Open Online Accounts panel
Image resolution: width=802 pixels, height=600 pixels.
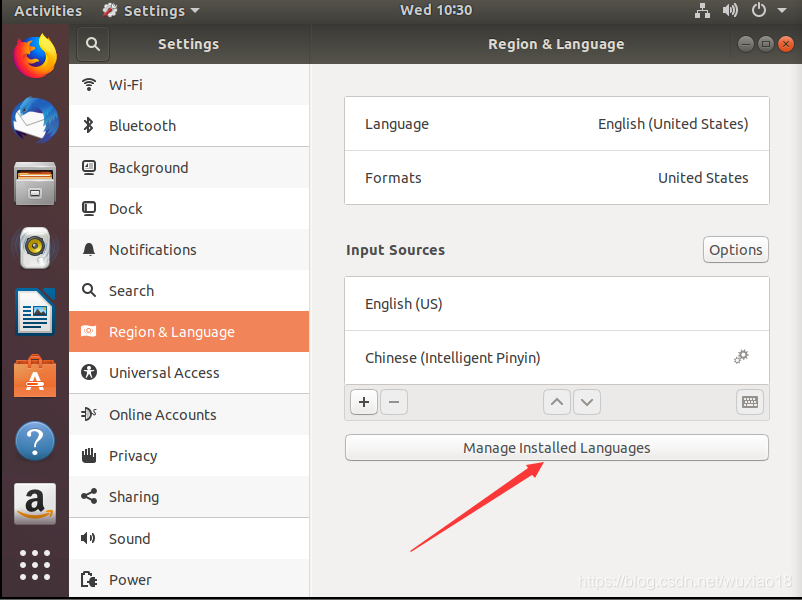click(189, 415)
